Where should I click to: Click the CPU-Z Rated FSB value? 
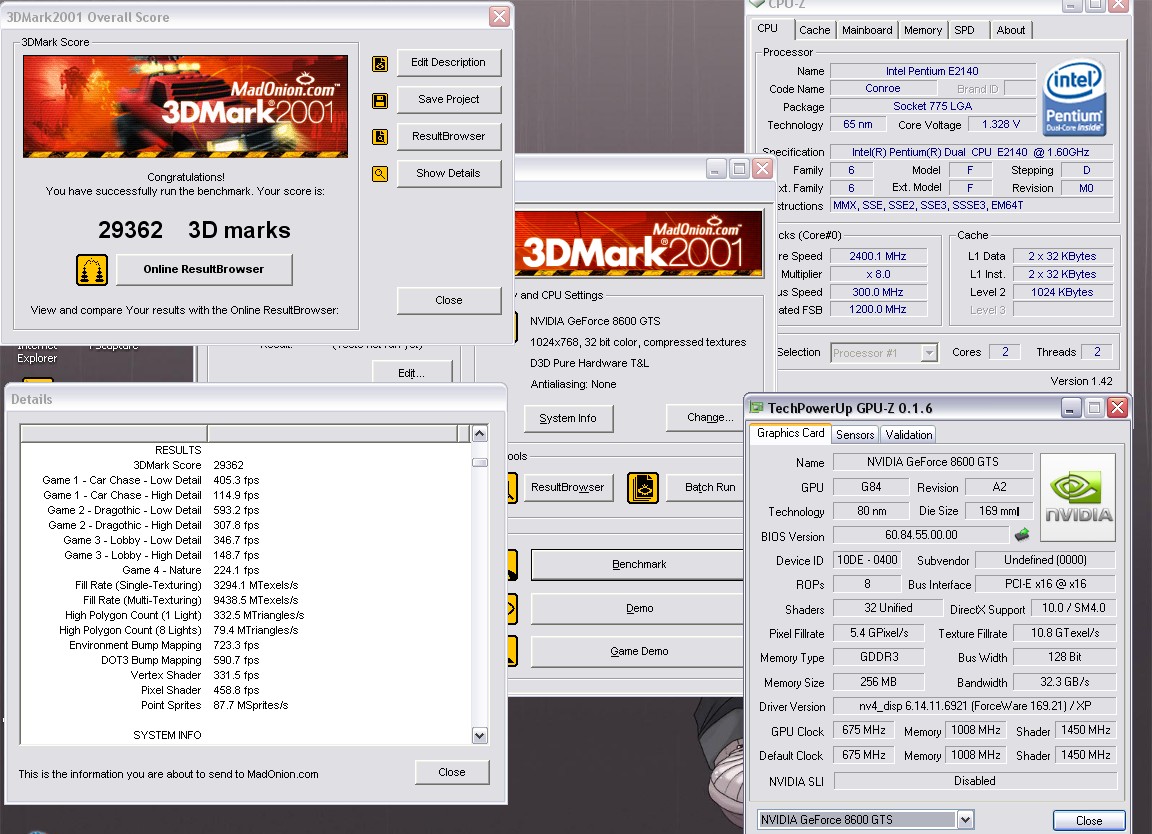(x=878, y=310)
